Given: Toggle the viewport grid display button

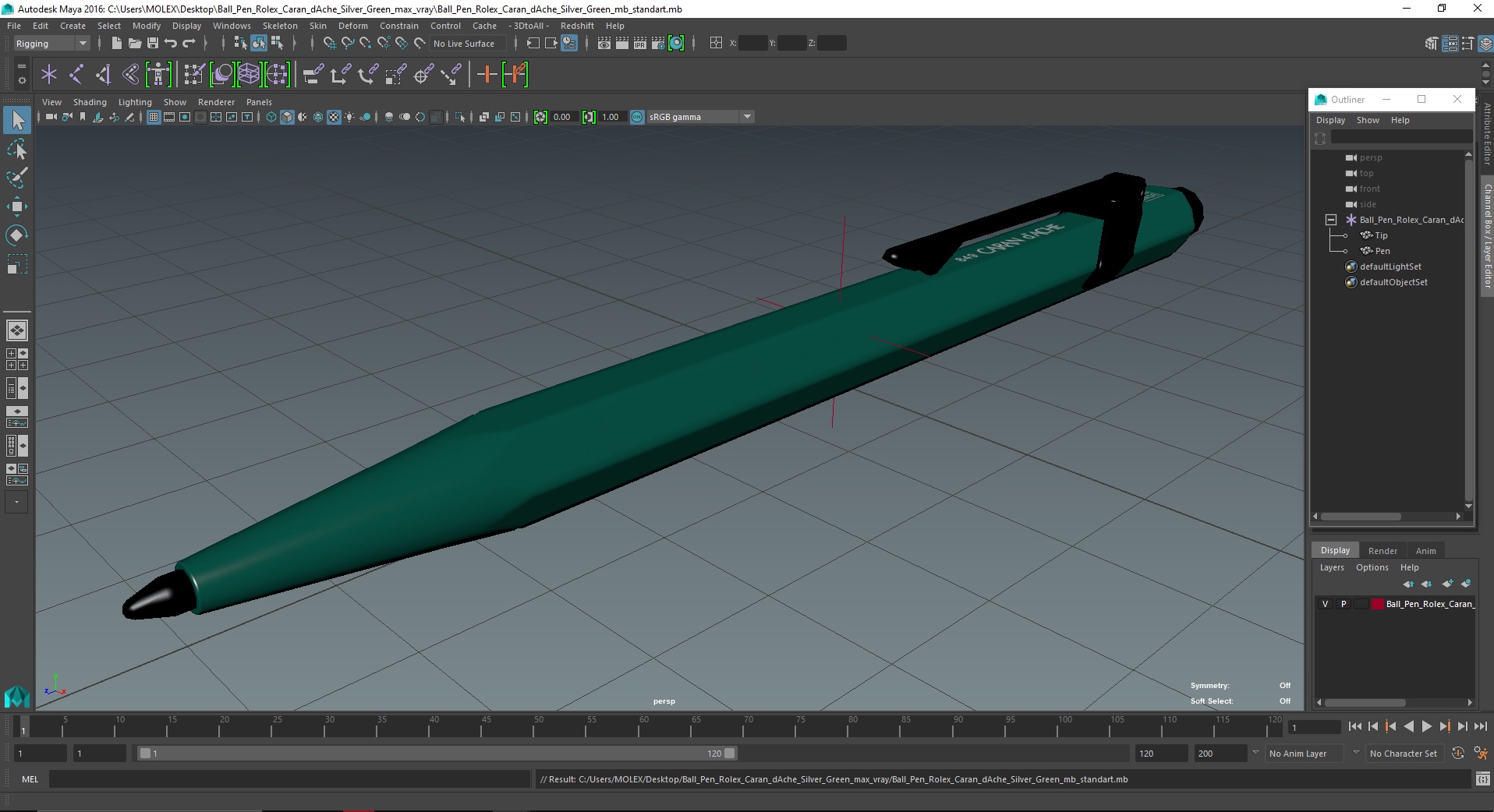Looking at the screenshot, I should (154, 117).
